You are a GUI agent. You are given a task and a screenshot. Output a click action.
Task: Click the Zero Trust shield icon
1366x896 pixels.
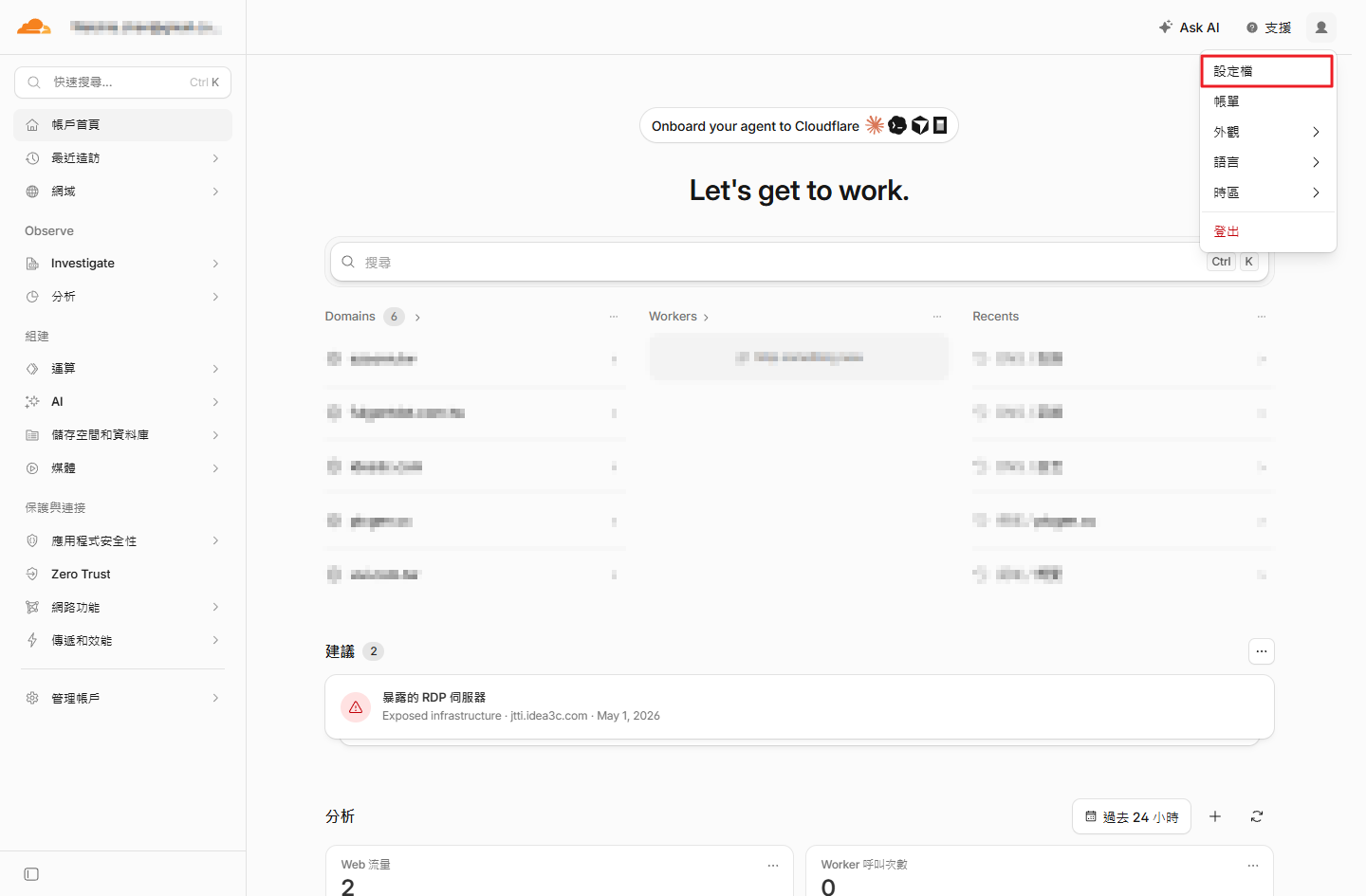pyautogui.click(x=32, y=575)
